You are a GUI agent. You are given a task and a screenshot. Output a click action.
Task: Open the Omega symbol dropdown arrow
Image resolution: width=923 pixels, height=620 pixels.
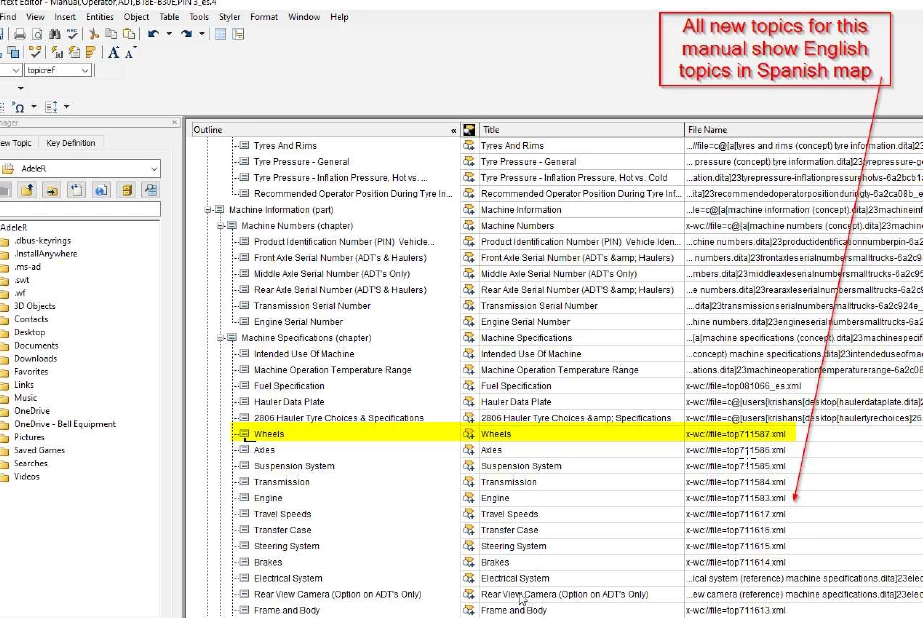[34, 107]
